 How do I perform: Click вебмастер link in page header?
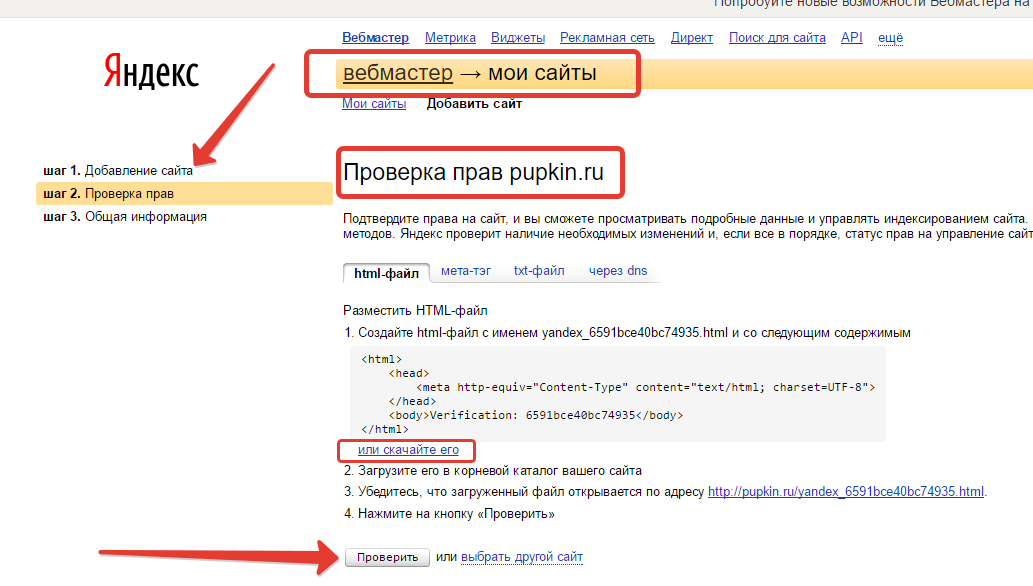[398, 73]
